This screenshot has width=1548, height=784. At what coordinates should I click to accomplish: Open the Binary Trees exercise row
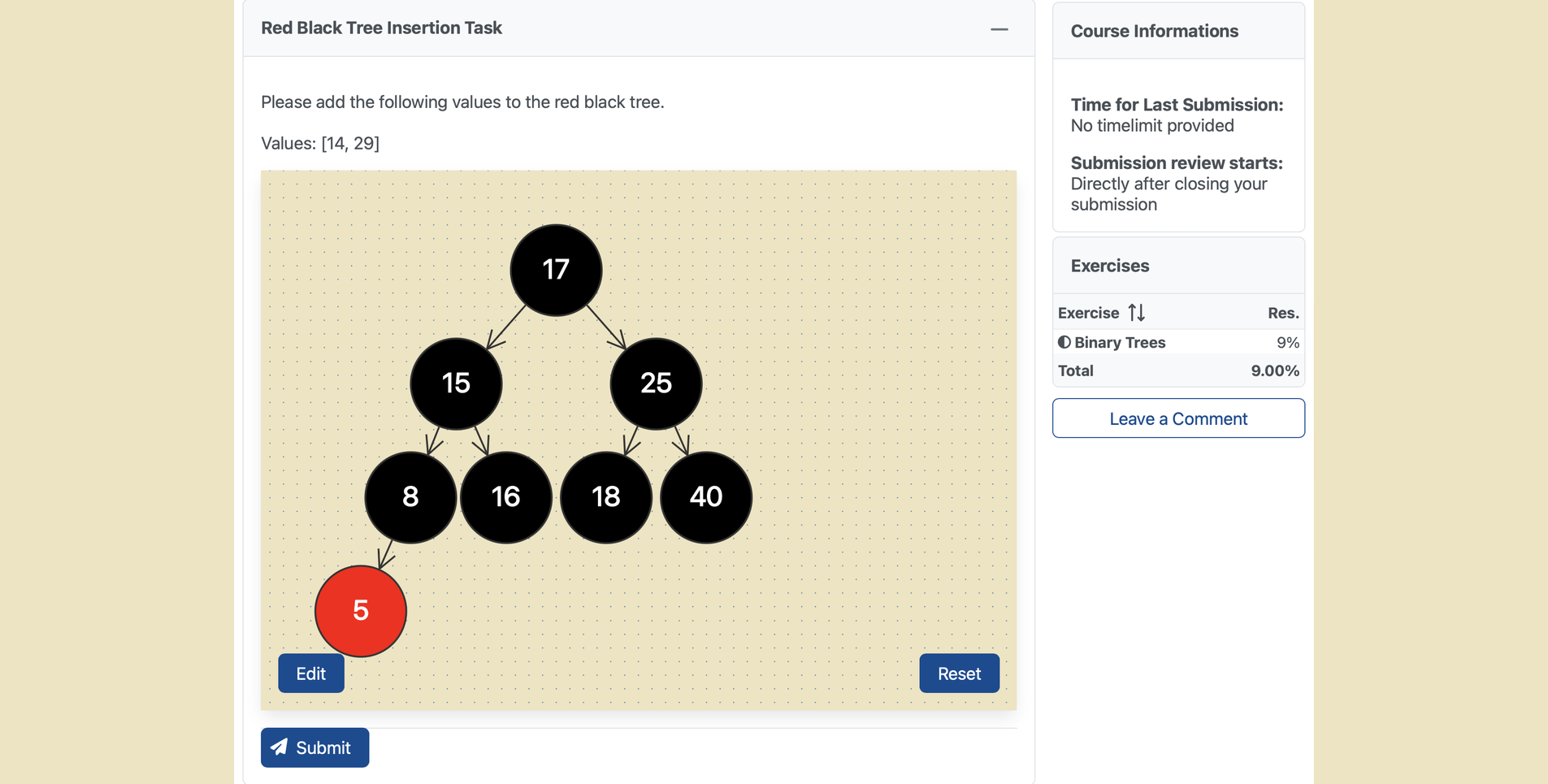1178,342
